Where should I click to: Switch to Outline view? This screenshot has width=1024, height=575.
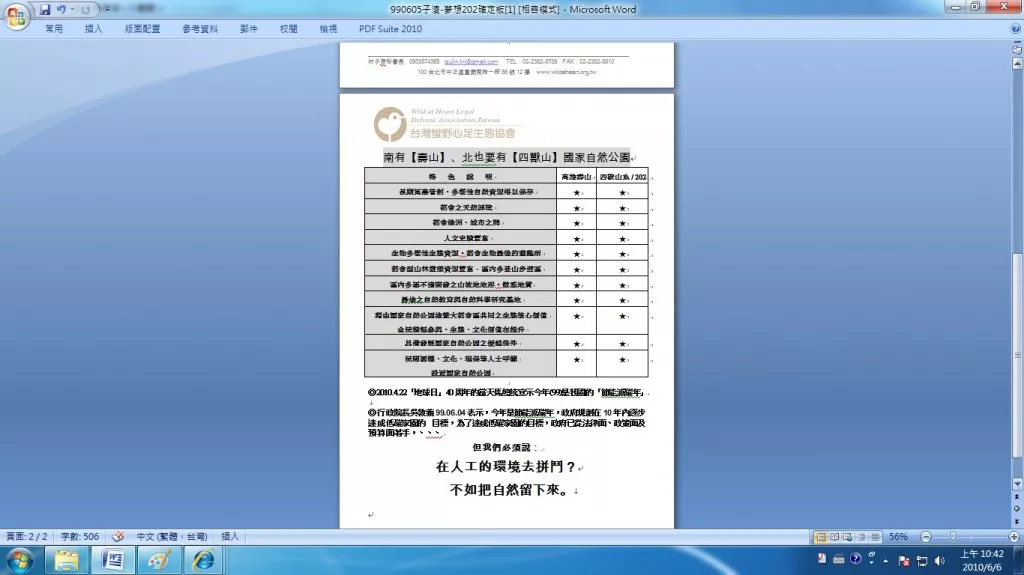coord(861,536)
